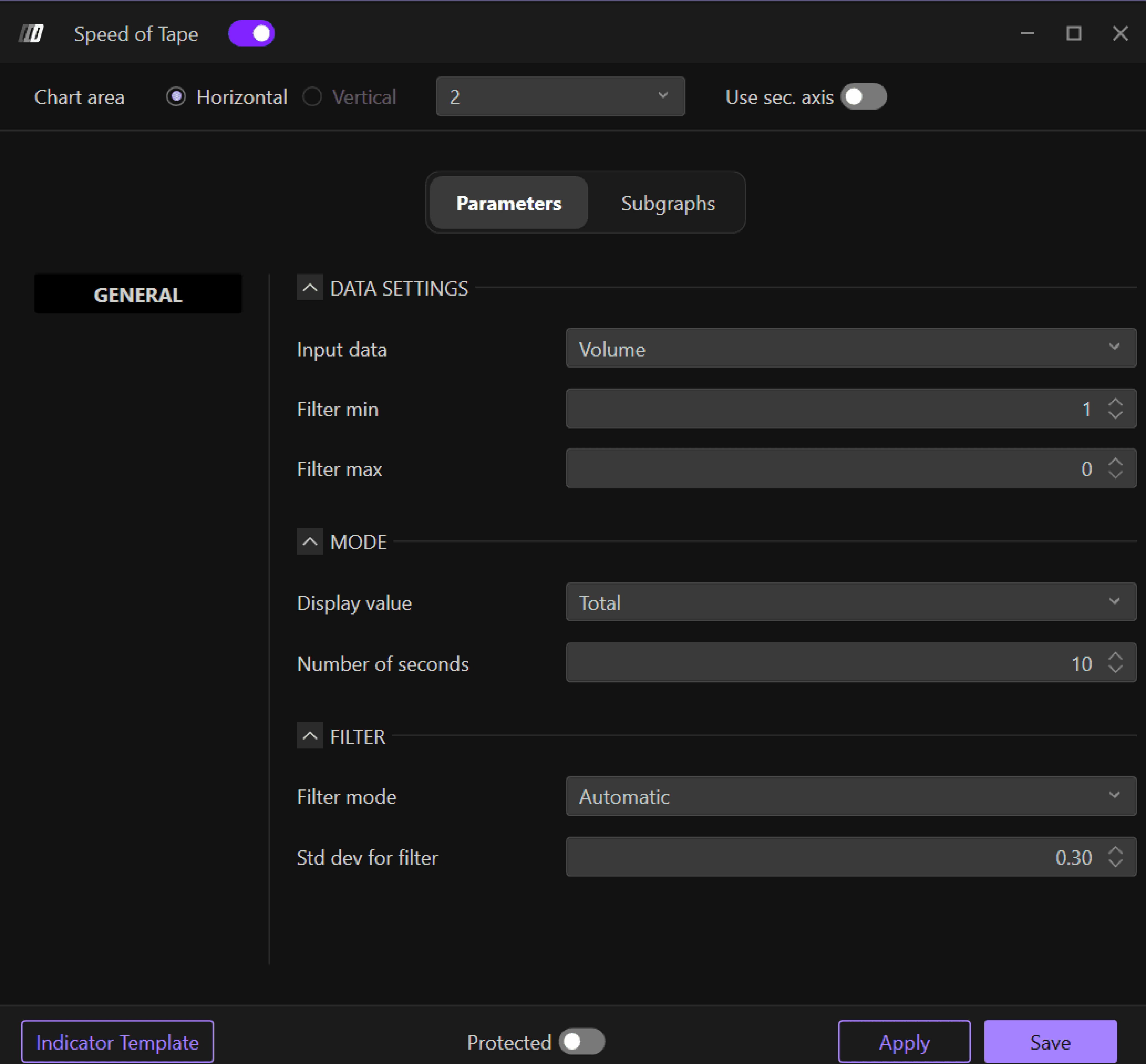Switch to the Subgraphs tab
Screen dimensions: 1146x1064
point(667,203)
